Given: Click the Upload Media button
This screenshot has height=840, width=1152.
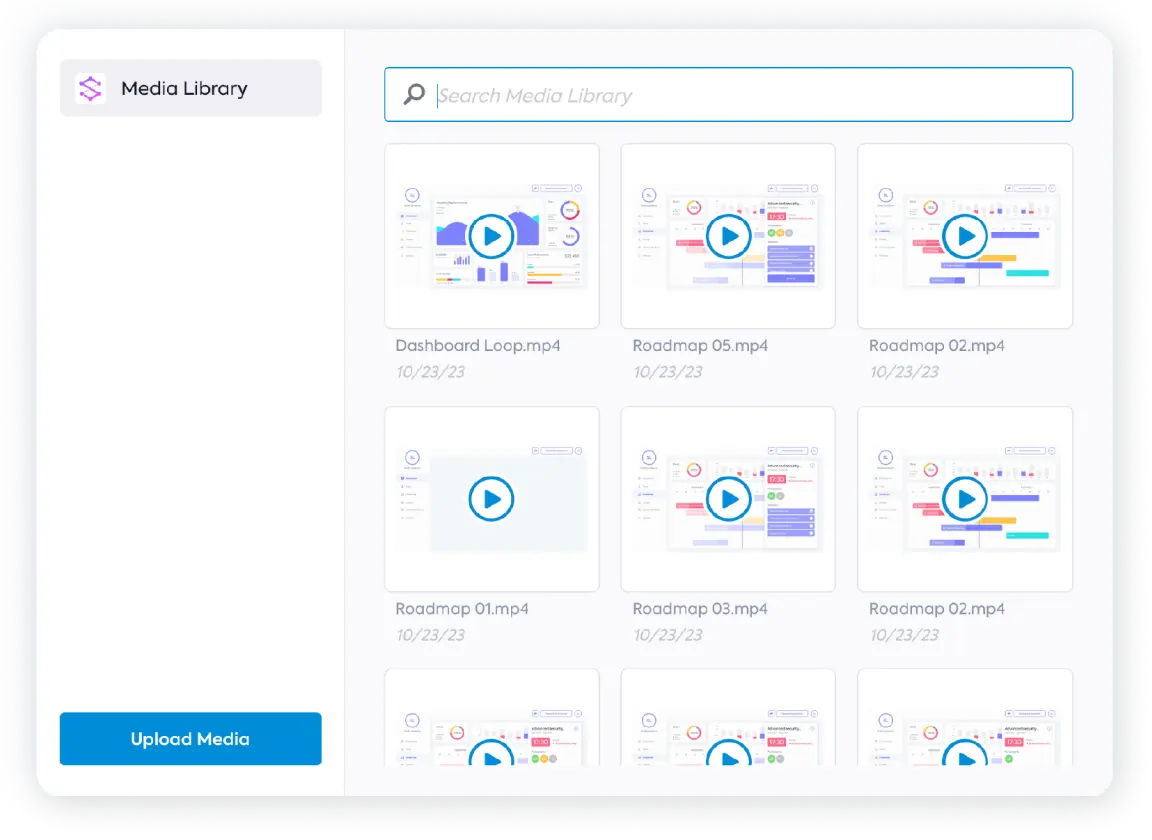Looking at the screenshot, I should coord(190,739).
